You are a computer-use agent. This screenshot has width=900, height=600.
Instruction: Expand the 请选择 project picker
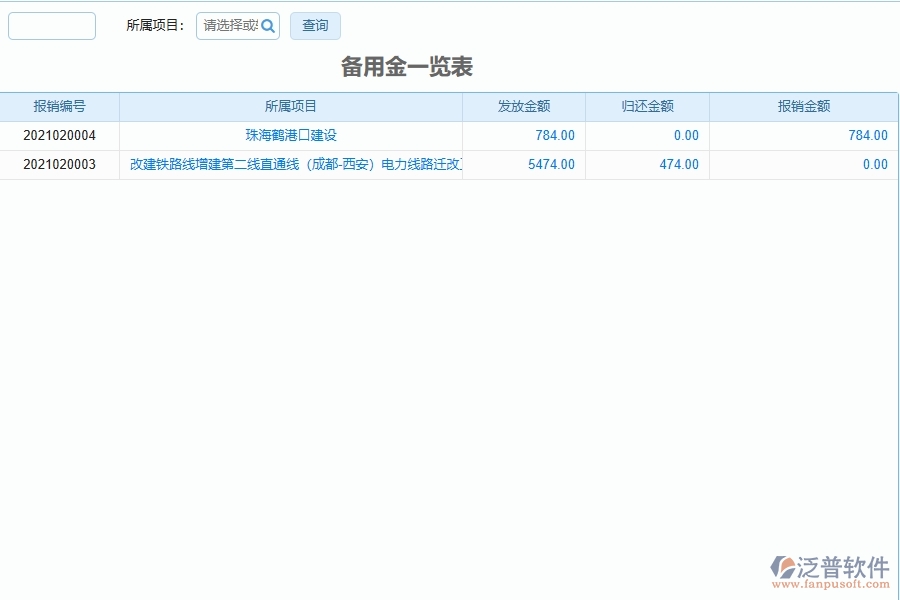(x=232, y=26)
